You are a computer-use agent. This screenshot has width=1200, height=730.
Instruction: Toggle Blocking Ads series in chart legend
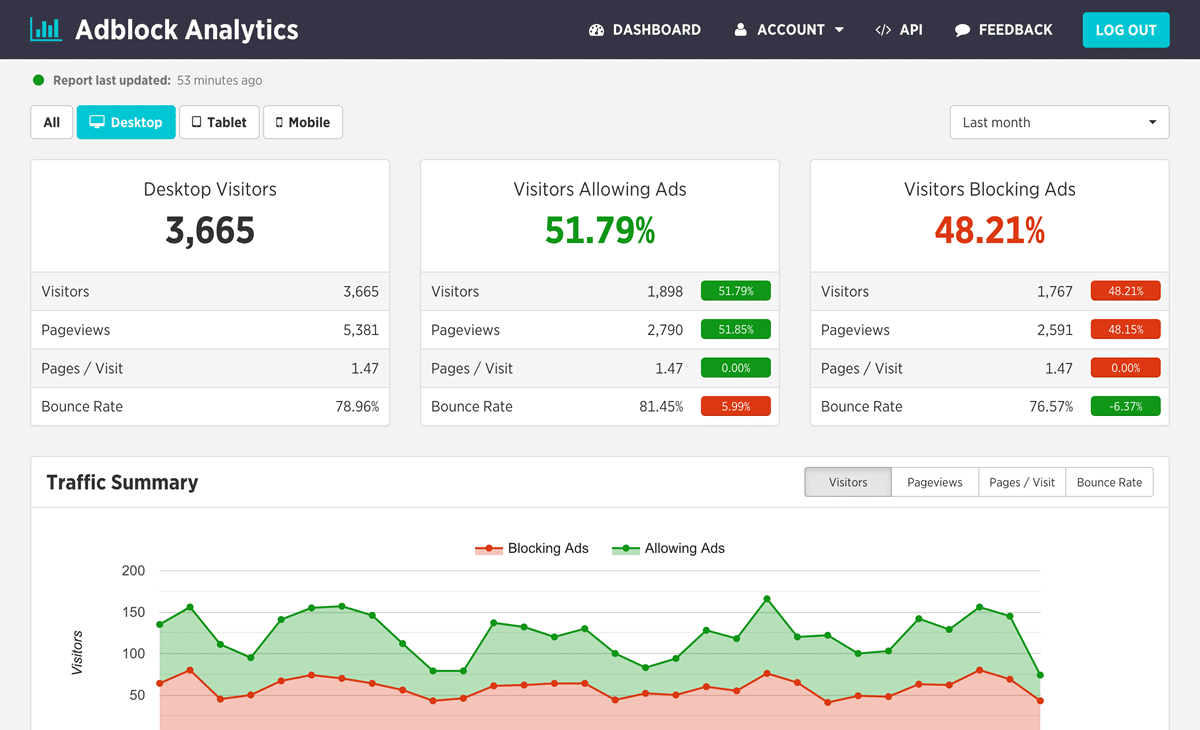[x=532, y=548]
